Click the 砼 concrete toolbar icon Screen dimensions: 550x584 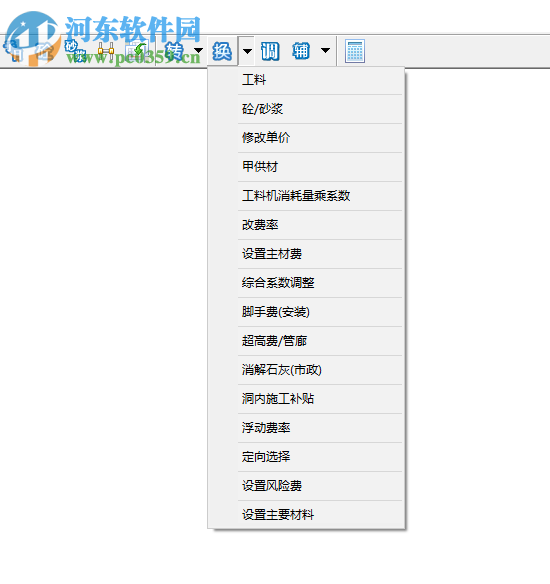pyautogui.click(x=45, y=51)
